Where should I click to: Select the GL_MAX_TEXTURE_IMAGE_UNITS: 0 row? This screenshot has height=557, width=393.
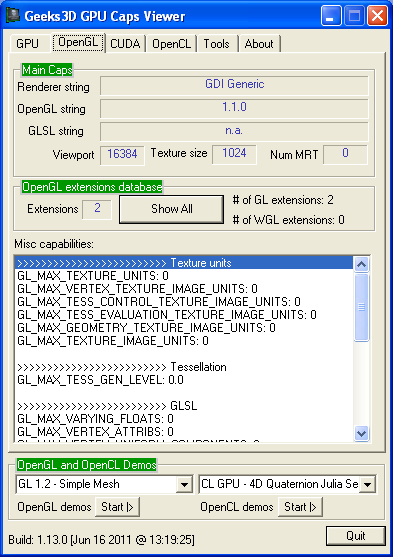[x=184, y=341]
